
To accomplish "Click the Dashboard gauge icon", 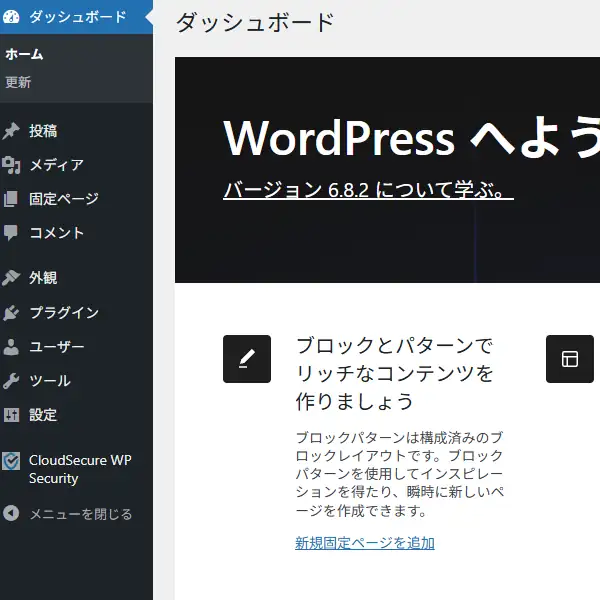I will click(11, 17).
